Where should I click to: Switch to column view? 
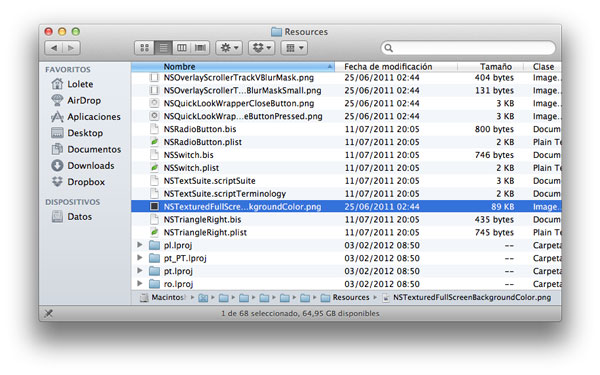point(181,48)
